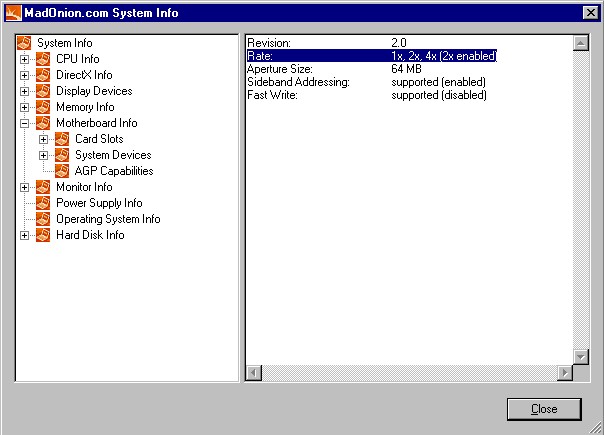Screen dimensions: 604x435
Task: Select the Card Slots label
Action: 99,139
